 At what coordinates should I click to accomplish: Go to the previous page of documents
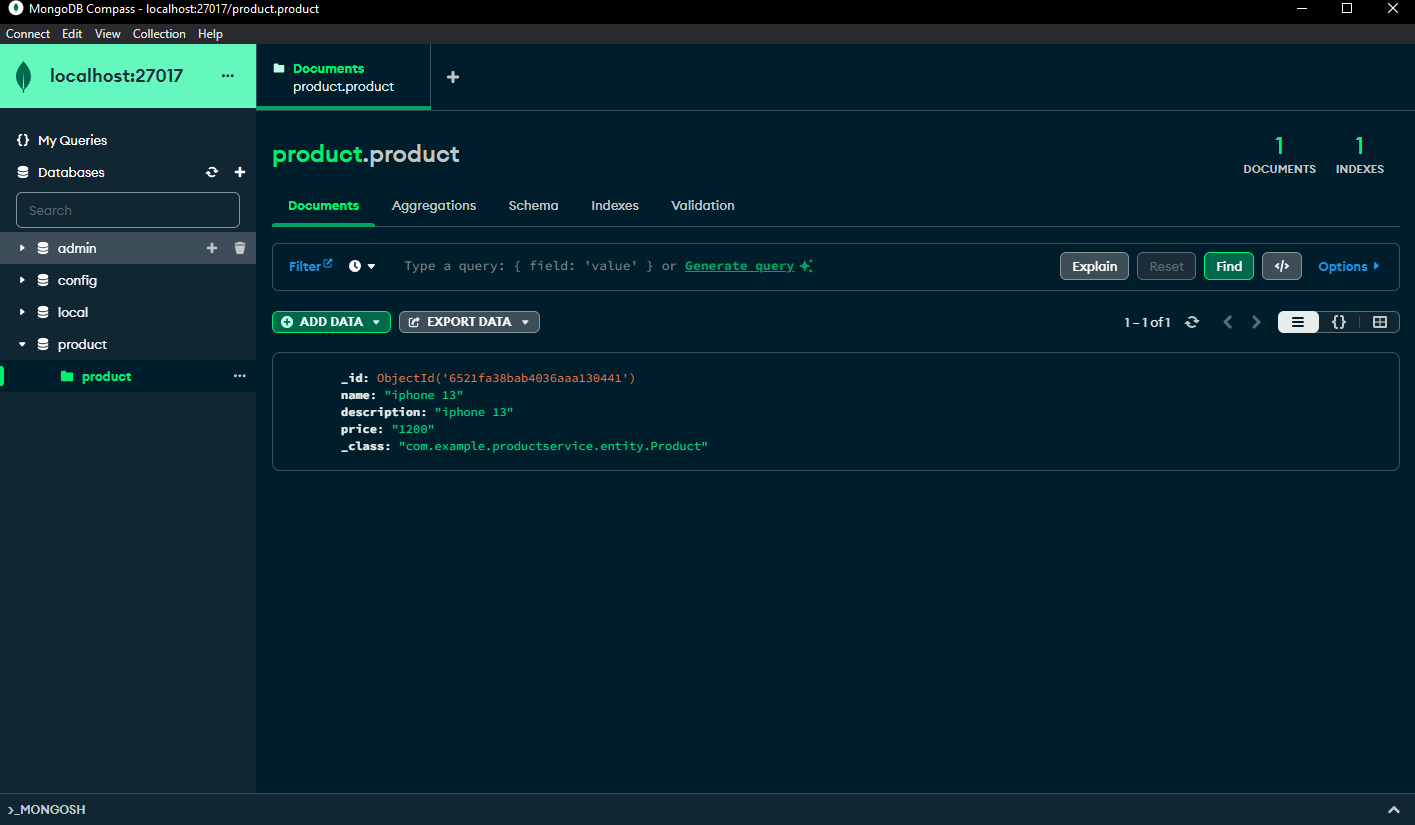1228,322
